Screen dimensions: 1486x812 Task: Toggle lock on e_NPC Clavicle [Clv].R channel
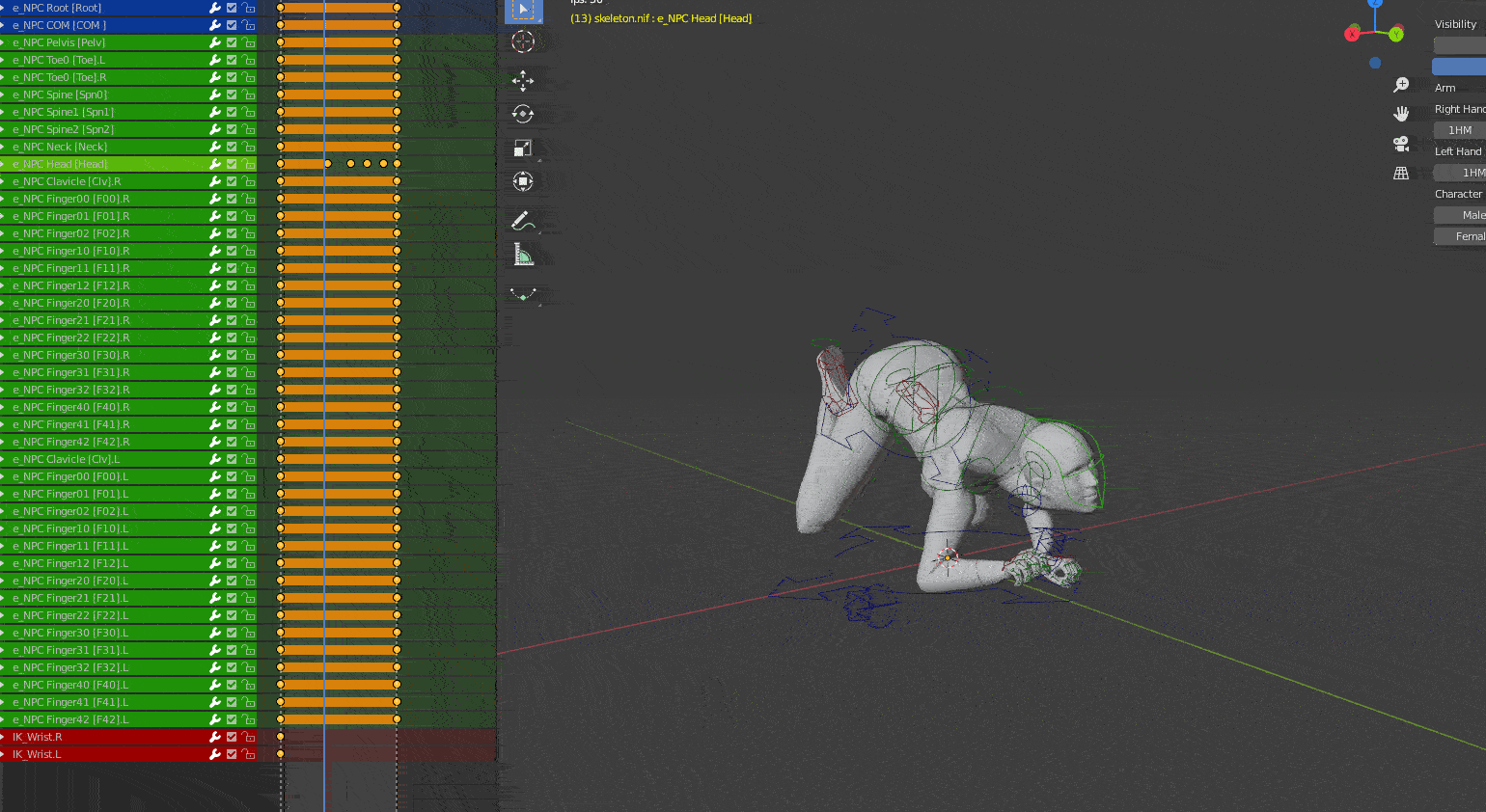tap(249, 181)
